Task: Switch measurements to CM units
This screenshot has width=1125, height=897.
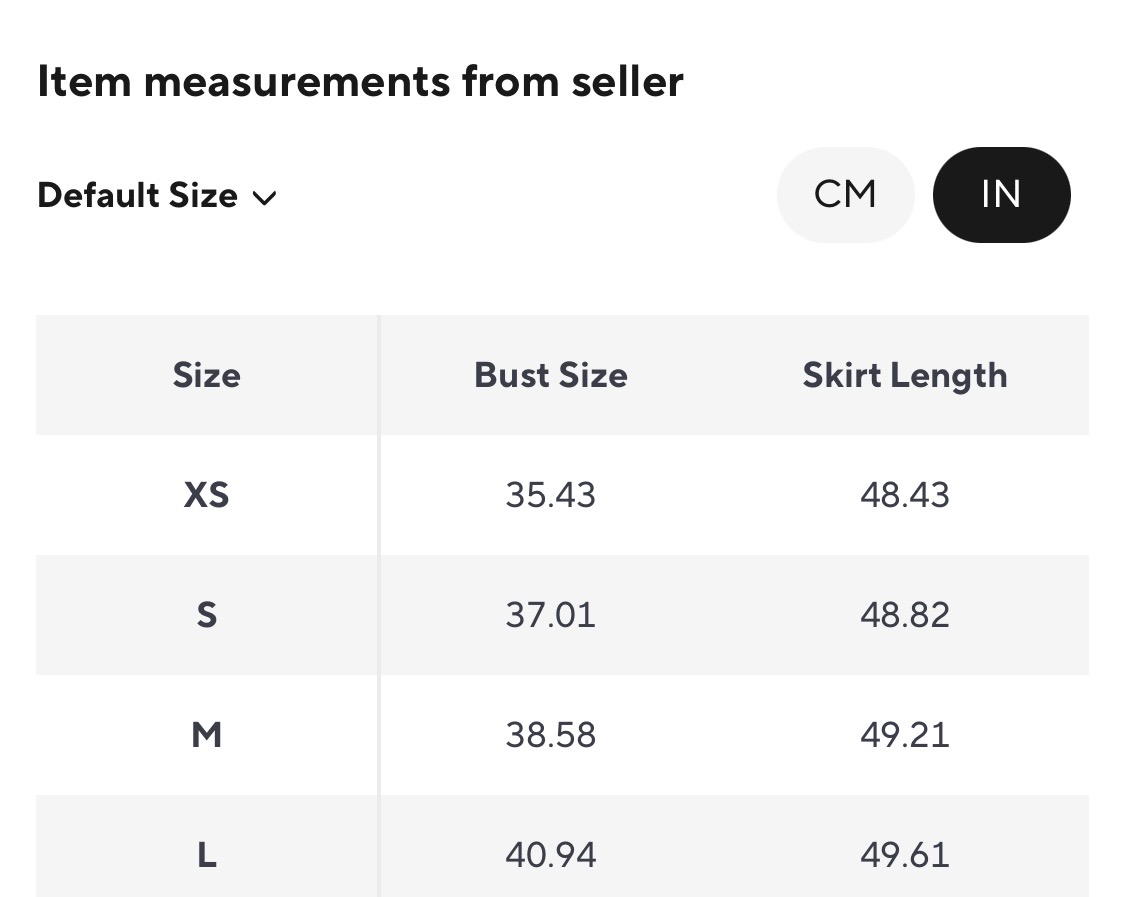Action: click(845, 195)
